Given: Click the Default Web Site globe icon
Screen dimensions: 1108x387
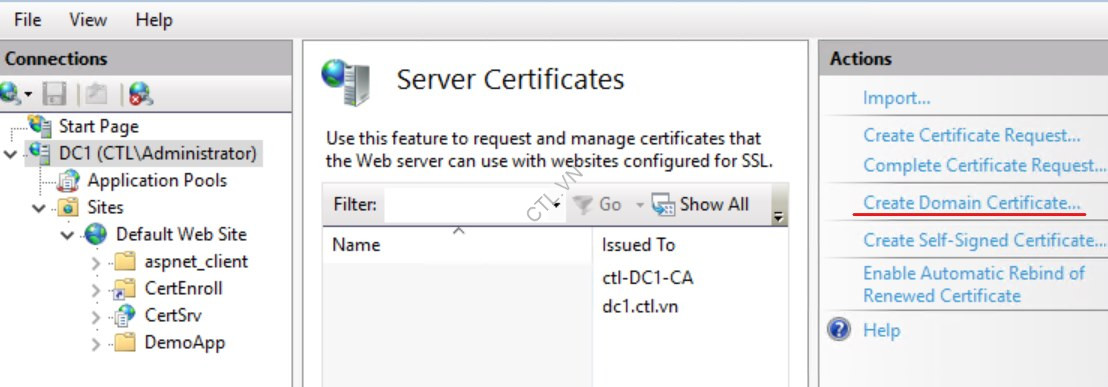Looking at the screenshot, I should coord(96,234).
